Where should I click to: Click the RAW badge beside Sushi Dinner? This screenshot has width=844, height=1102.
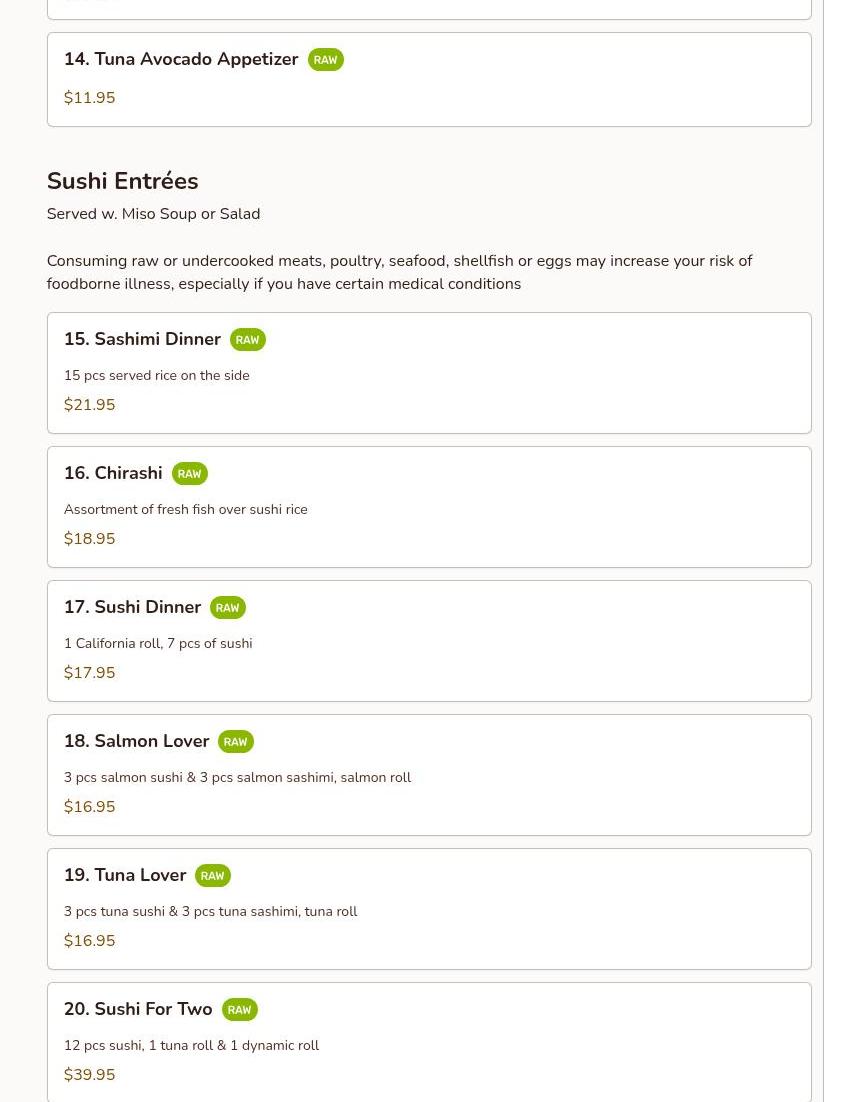[227, 608]
